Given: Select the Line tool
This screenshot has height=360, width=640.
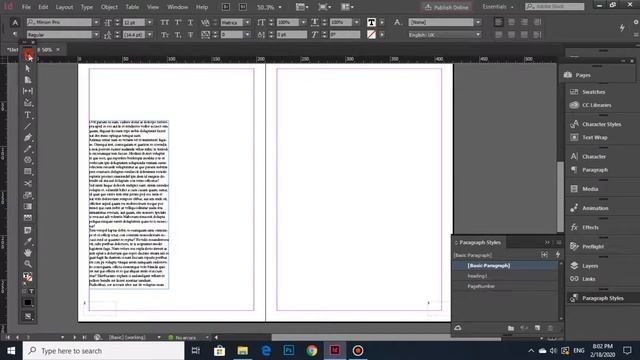Looking at the screenshot, I should 27,126.
